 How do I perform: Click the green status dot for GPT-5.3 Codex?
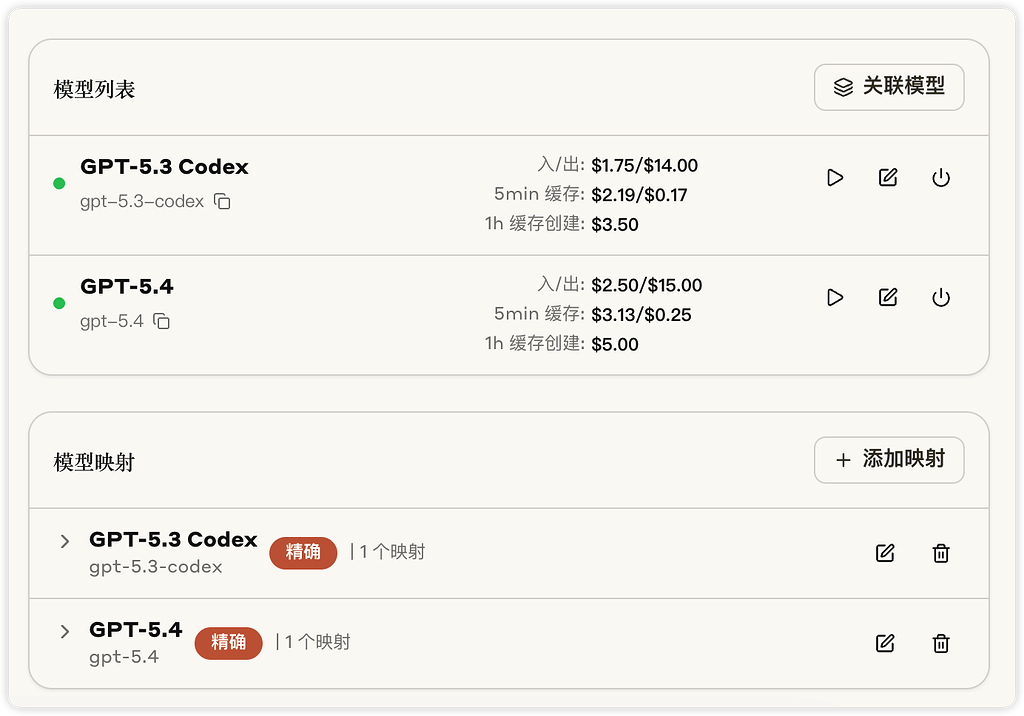(x=59, y=183)
